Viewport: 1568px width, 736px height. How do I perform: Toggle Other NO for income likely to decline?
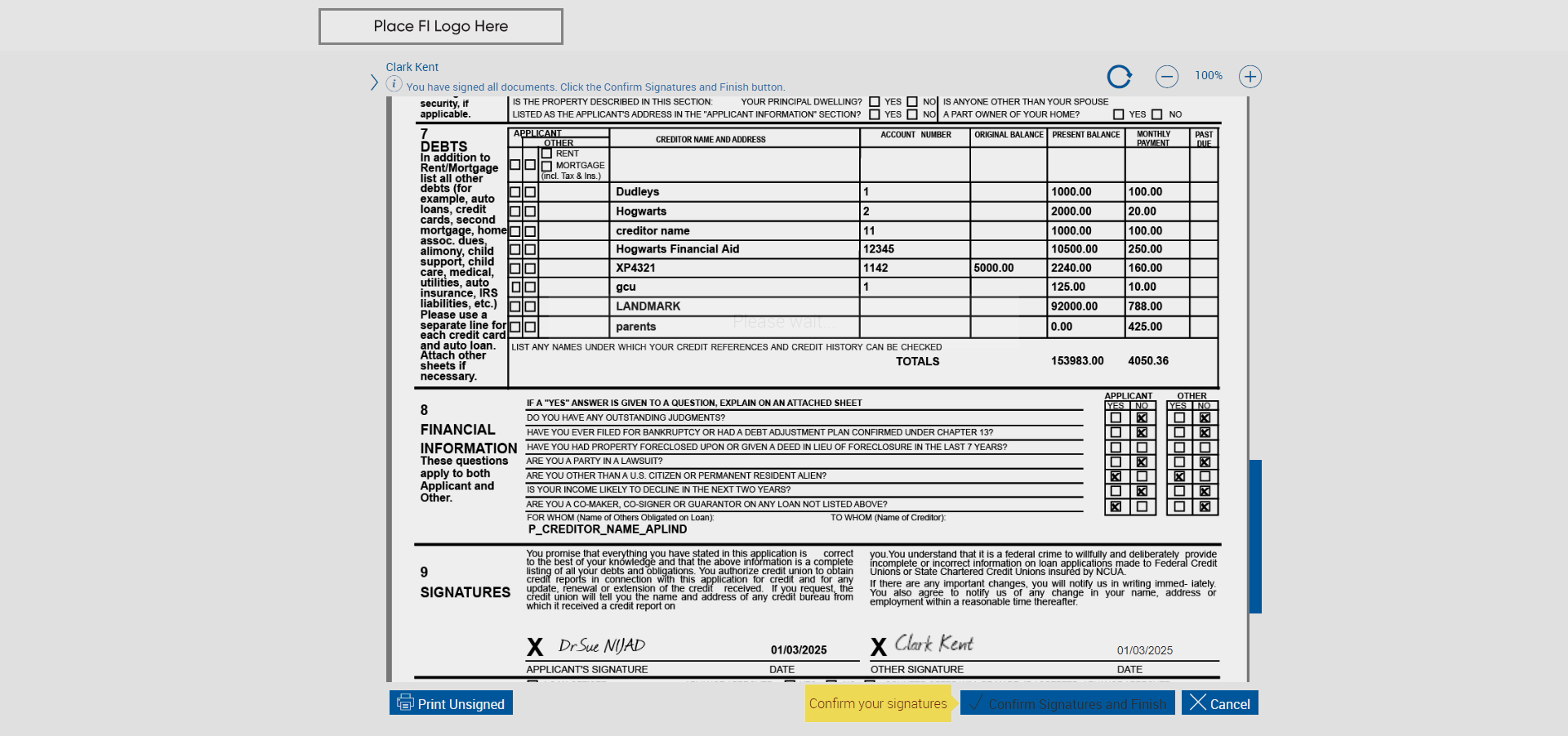(1205, 491)
